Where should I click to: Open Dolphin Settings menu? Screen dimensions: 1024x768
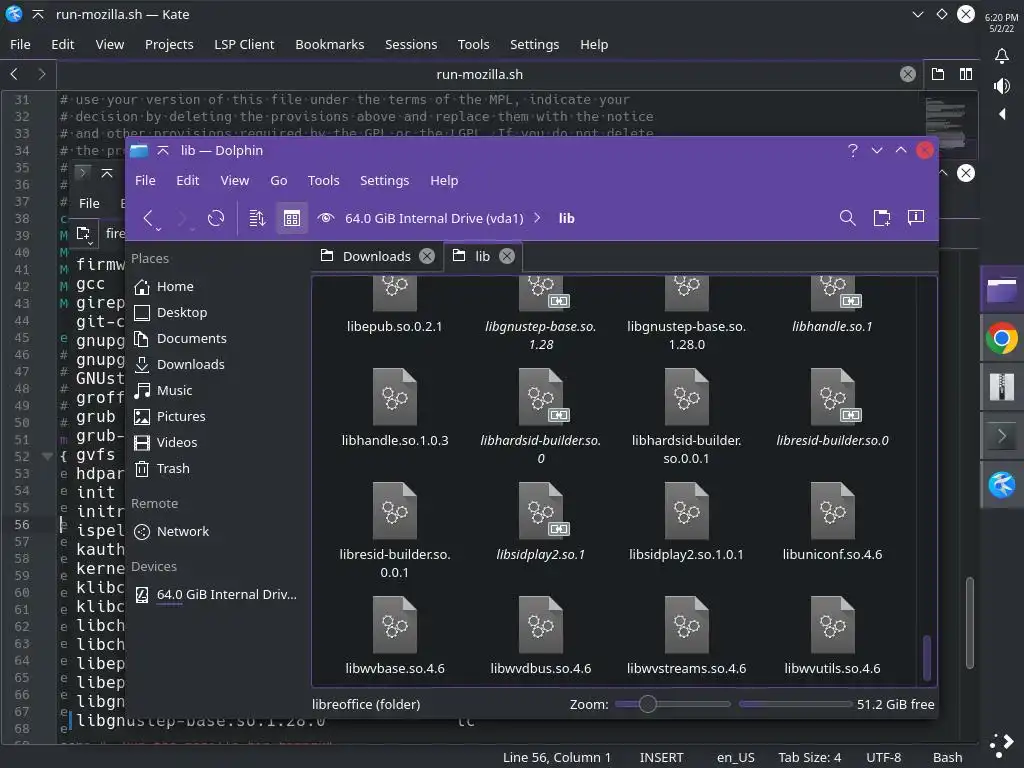(384, 180)
